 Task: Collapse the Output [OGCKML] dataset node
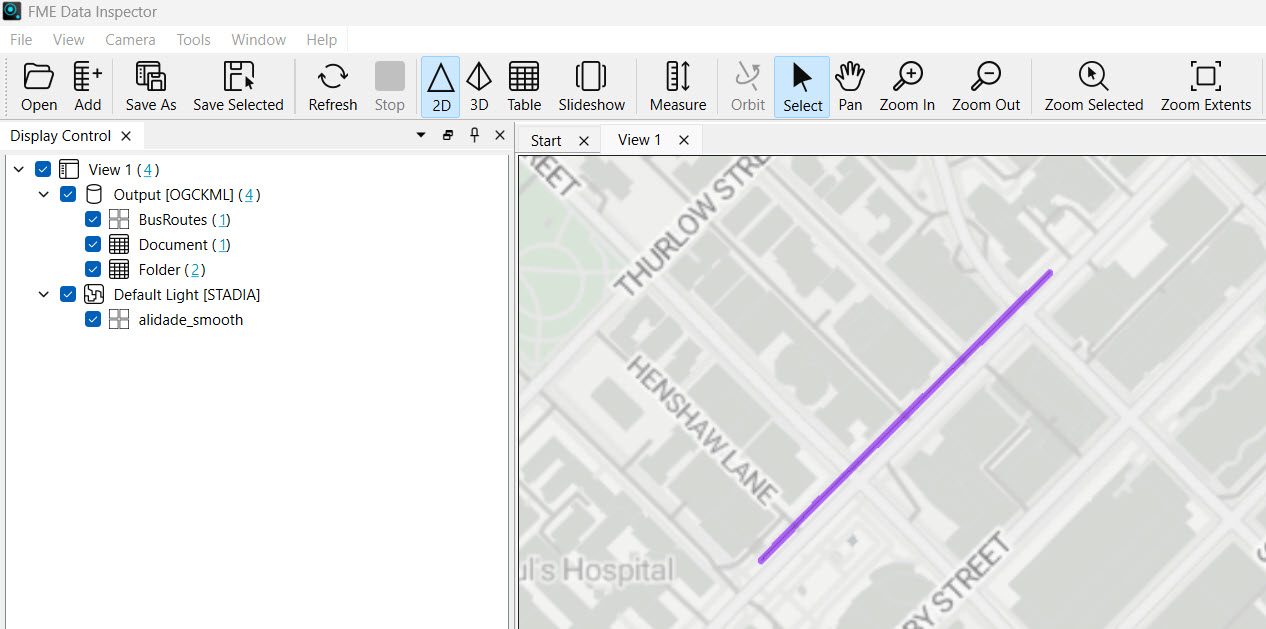44,195
